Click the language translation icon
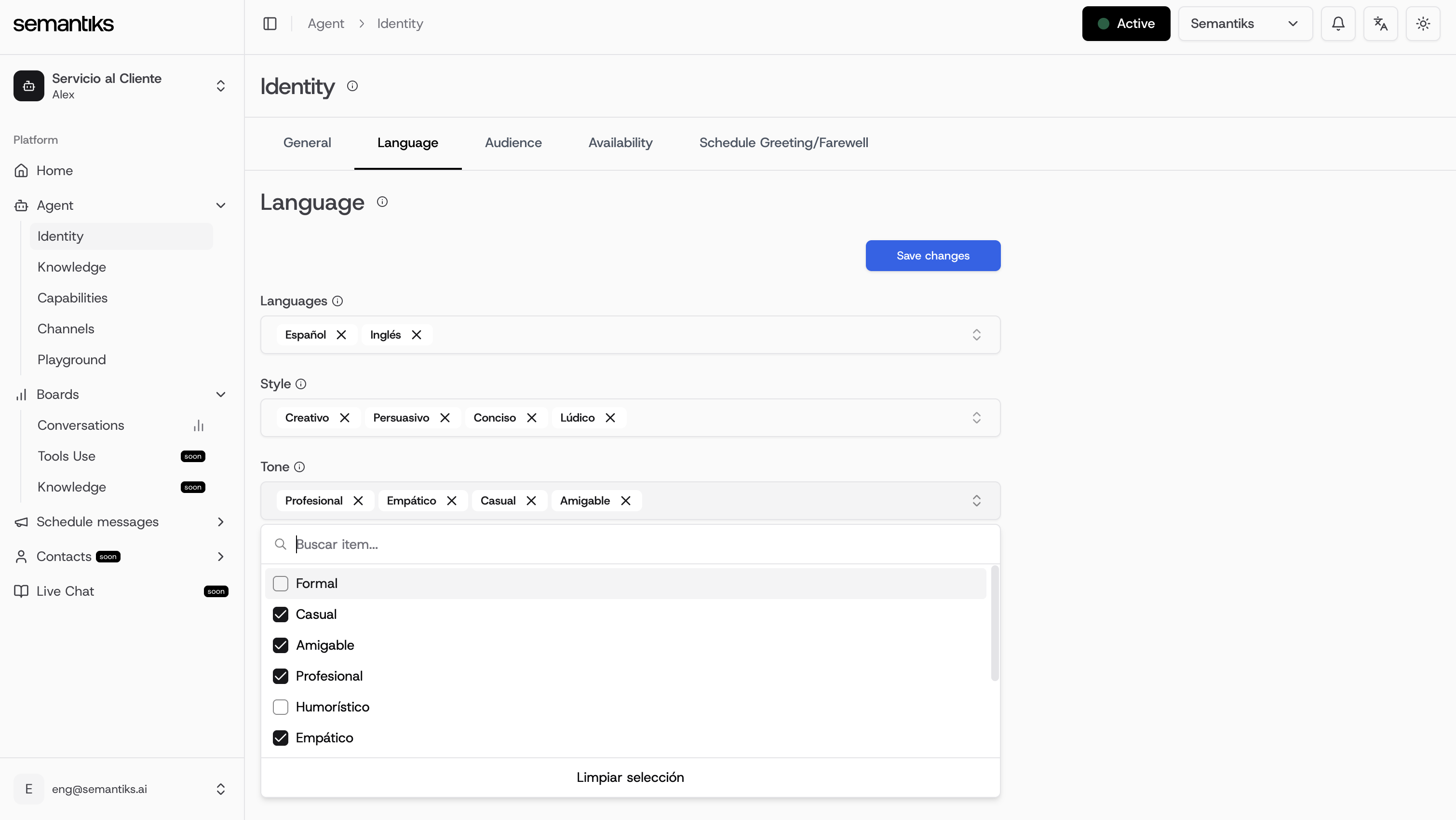The image size is (1456, 820). click(x=1380, y=24)
